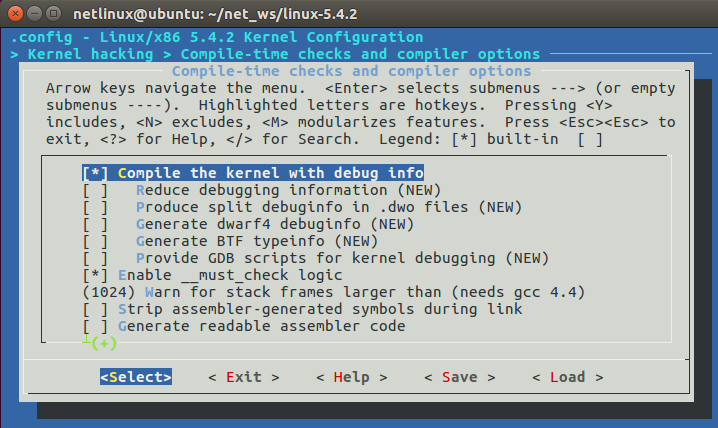Click the netlinux@ubuntu window title text

click(215, 14)
